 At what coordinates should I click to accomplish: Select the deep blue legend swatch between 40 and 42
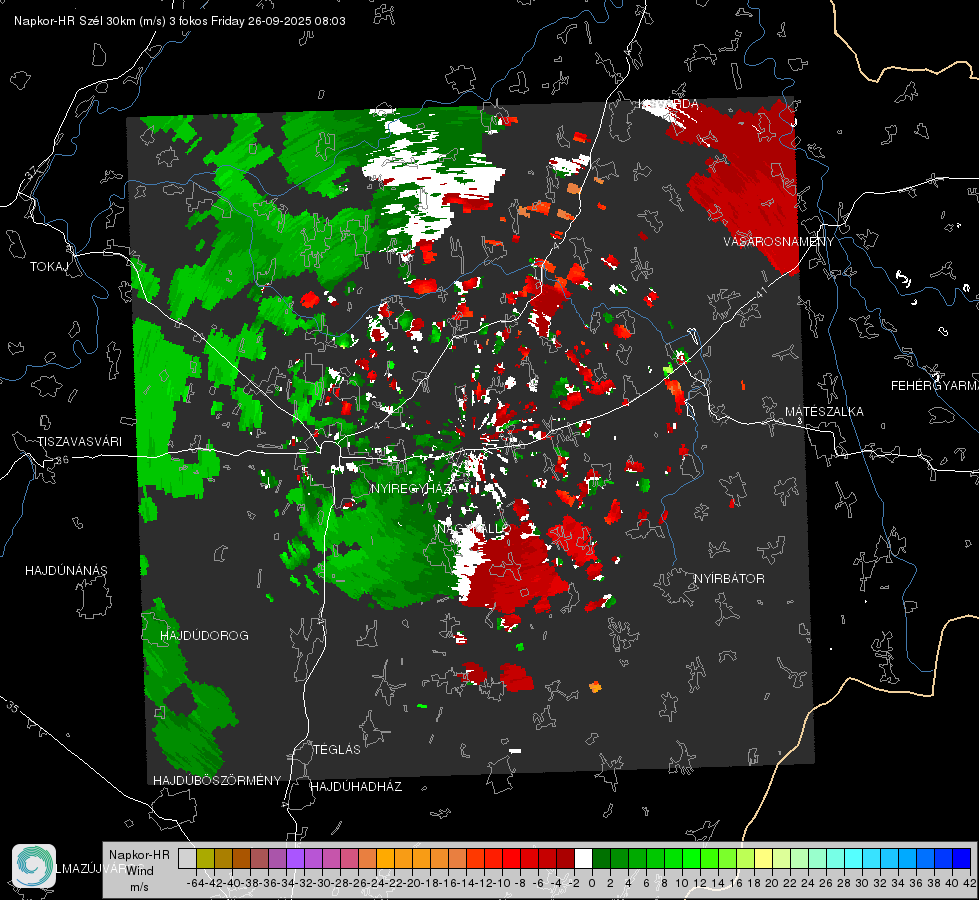961,859
